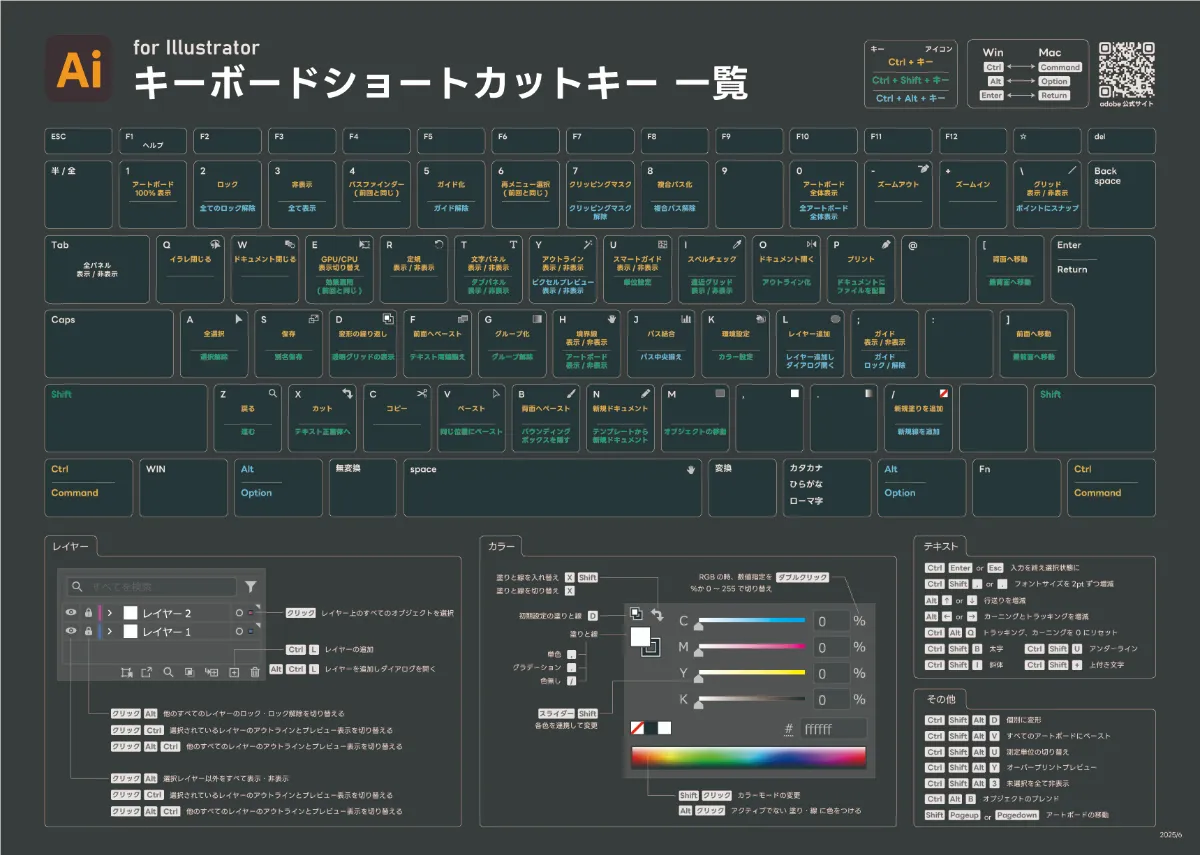Click the レイヤー 1 layer name
1200x855 pixels.
pyautogui.click(x=167, y=632)
